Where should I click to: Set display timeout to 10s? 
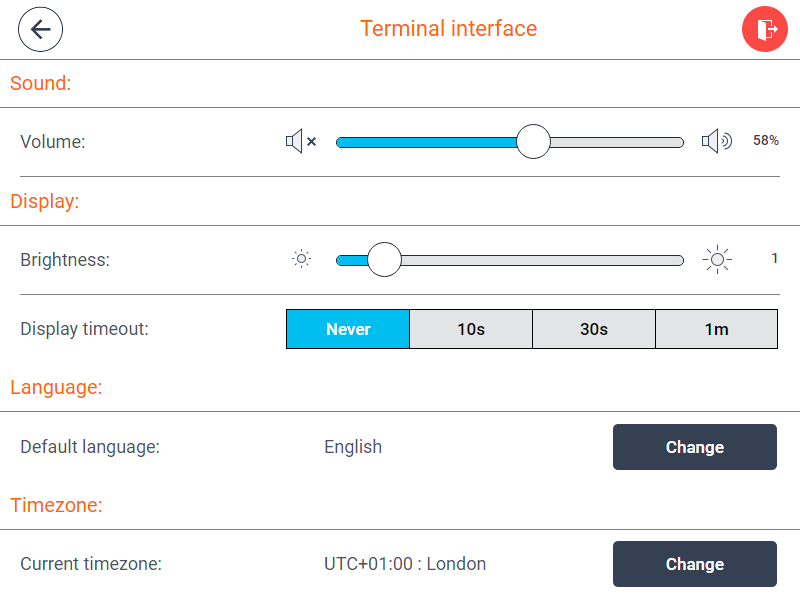[x=471, y=329]
